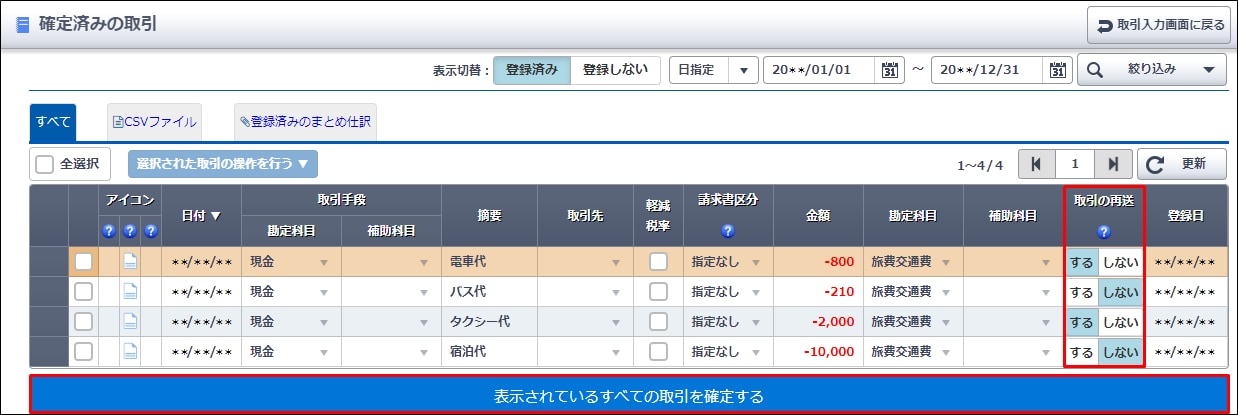Click the document icon in the バス代 row
The width and height of the screenshot is (1238, 415).
click(129, 292)
